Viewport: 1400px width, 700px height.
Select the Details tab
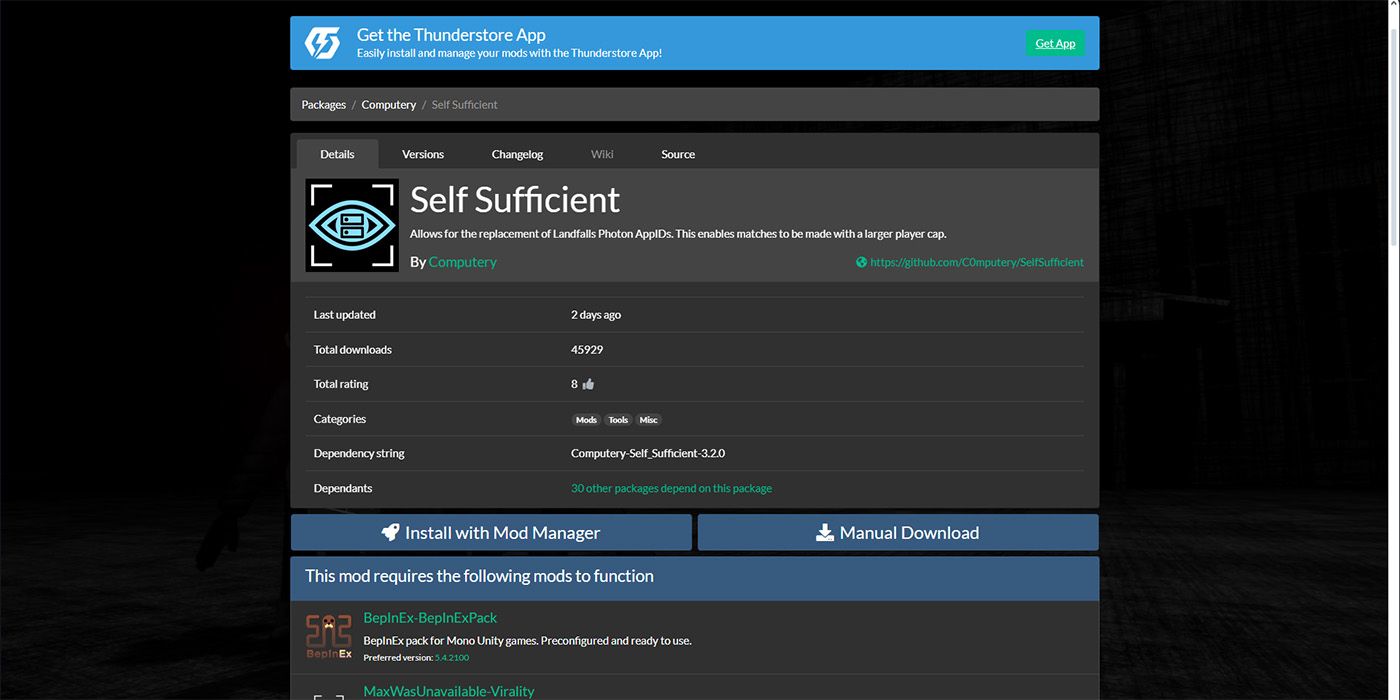[x=337, y=154]
